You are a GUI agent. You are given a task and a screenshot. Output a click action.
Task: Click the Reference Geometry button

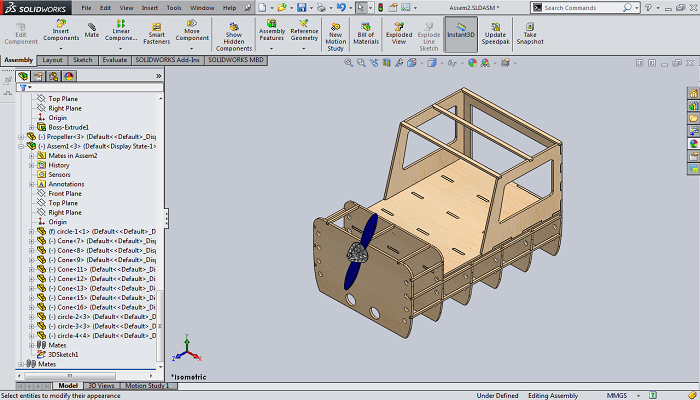pos(304,30)
